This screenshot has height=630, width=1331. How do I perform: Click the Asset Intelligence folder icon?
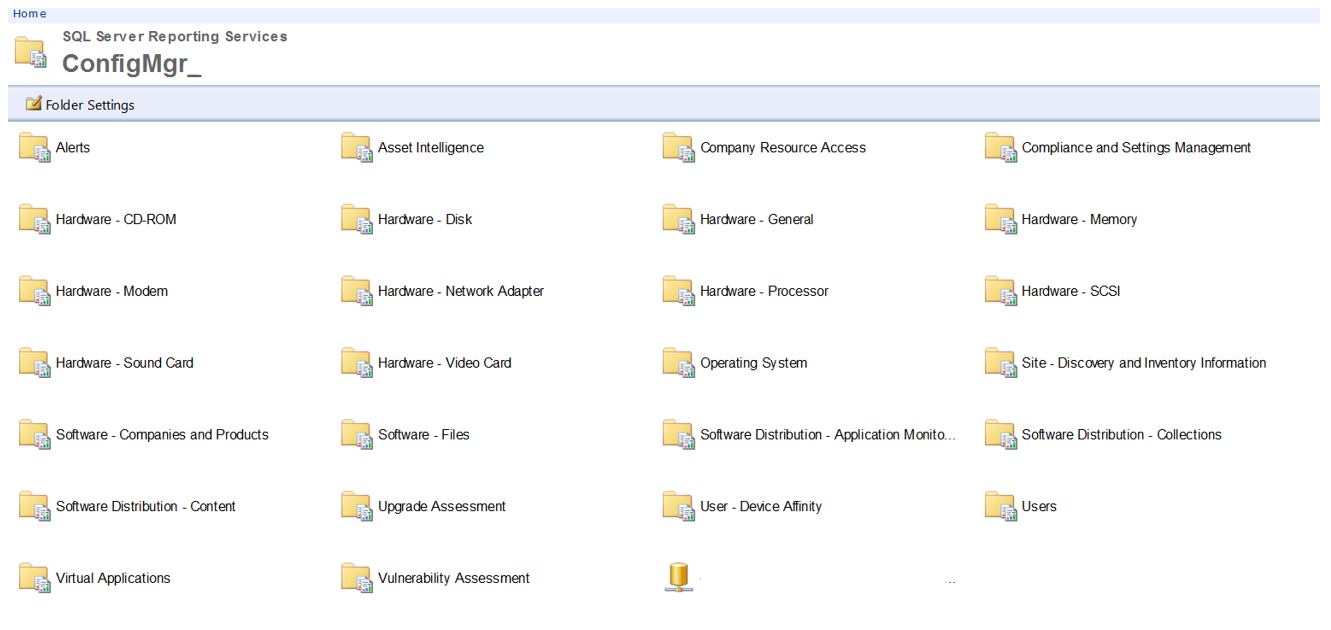[x=356, y=148]
